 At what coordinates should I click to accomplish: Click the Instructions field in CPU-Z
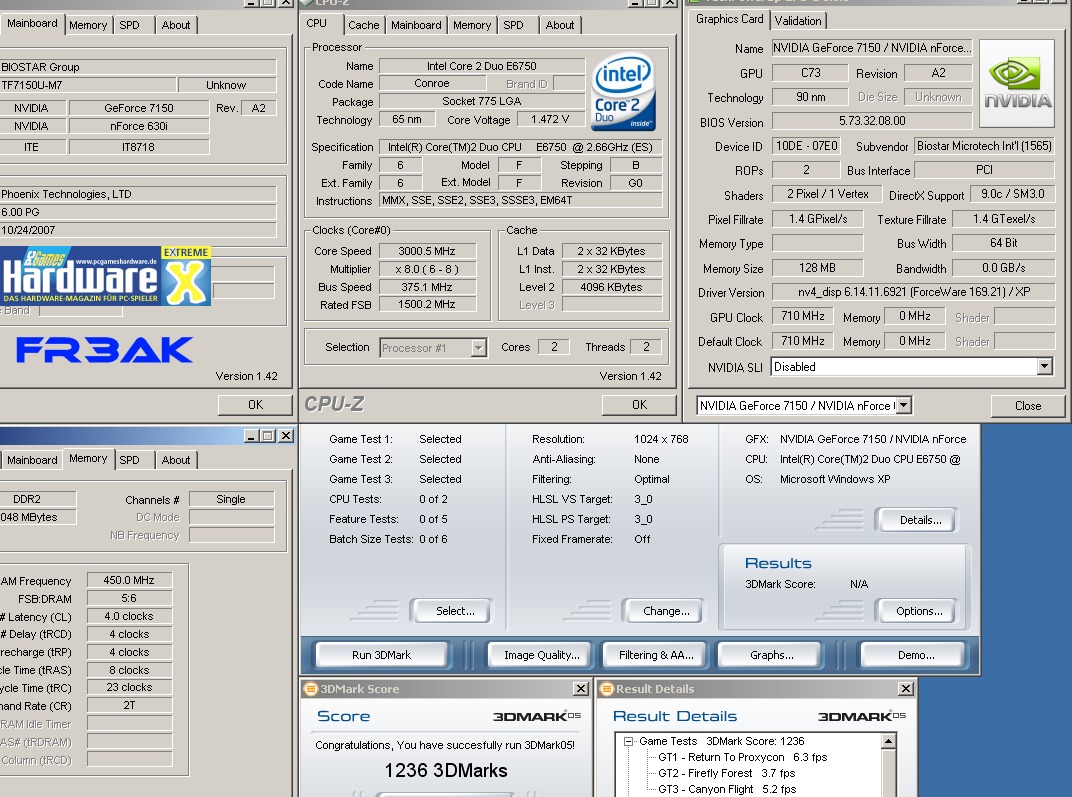click(x=520, y=200)
